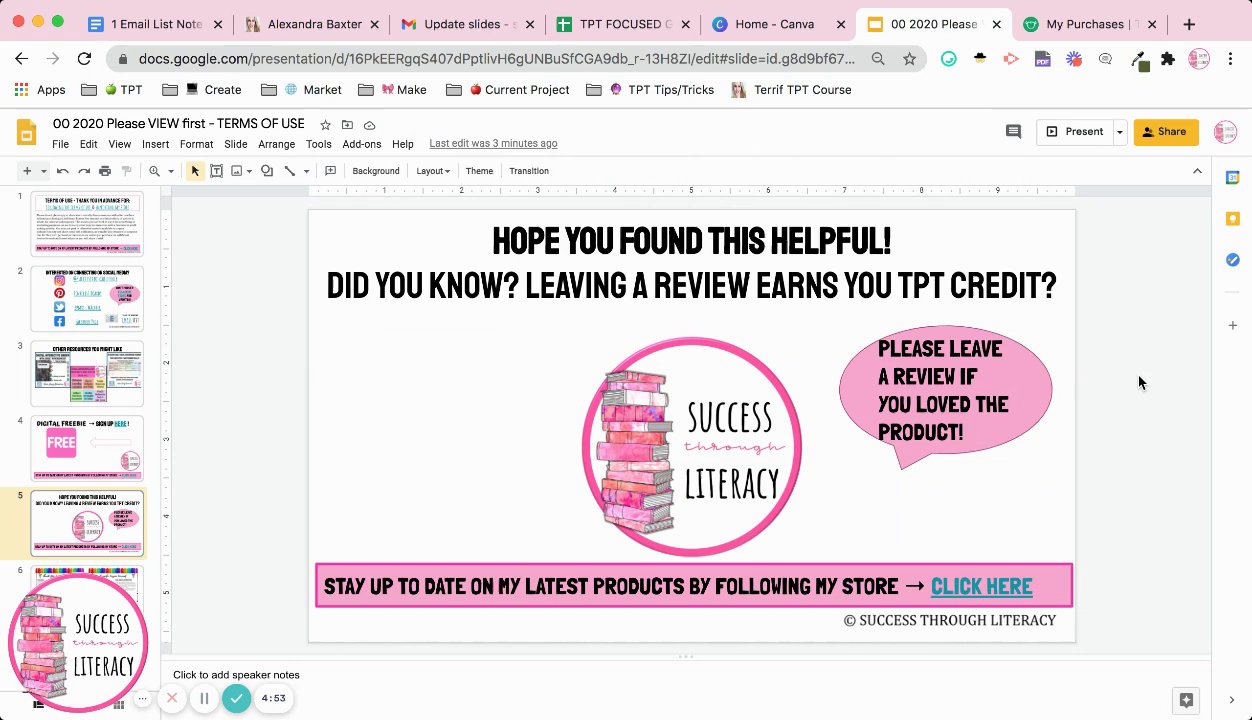Screen dimensions: 1252x720
Task: Open the Line type dropdown arrow
Action: coord(306,171)
